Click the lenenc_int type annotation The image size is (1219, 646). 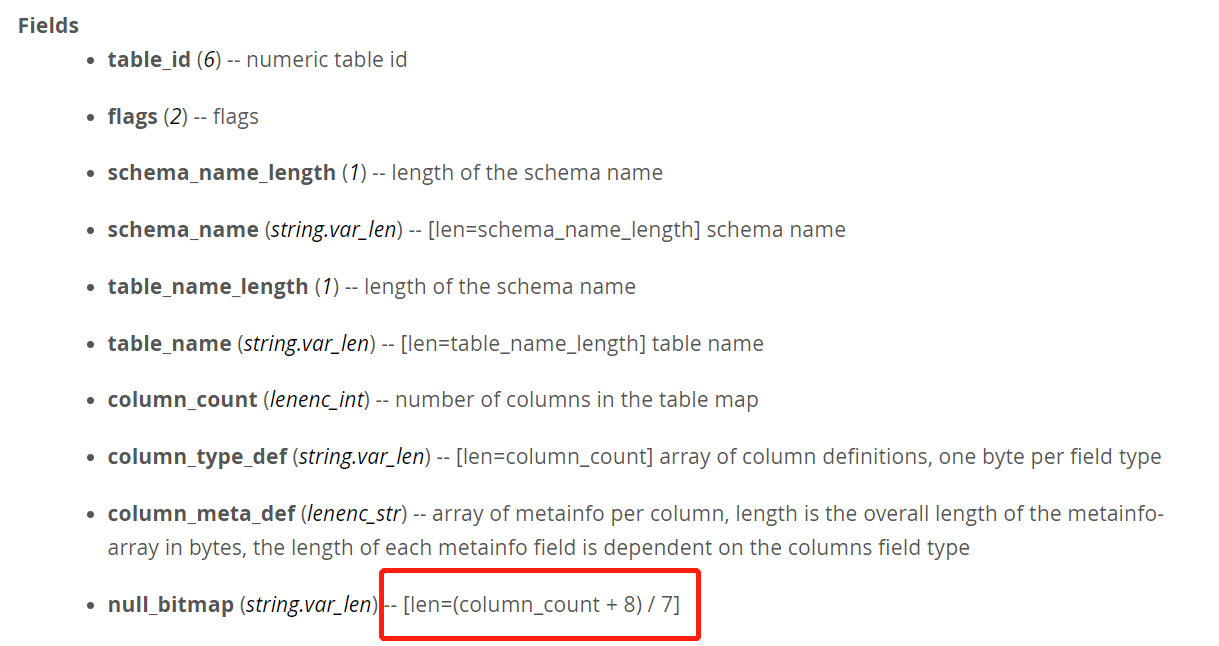[x=316, y=400]
